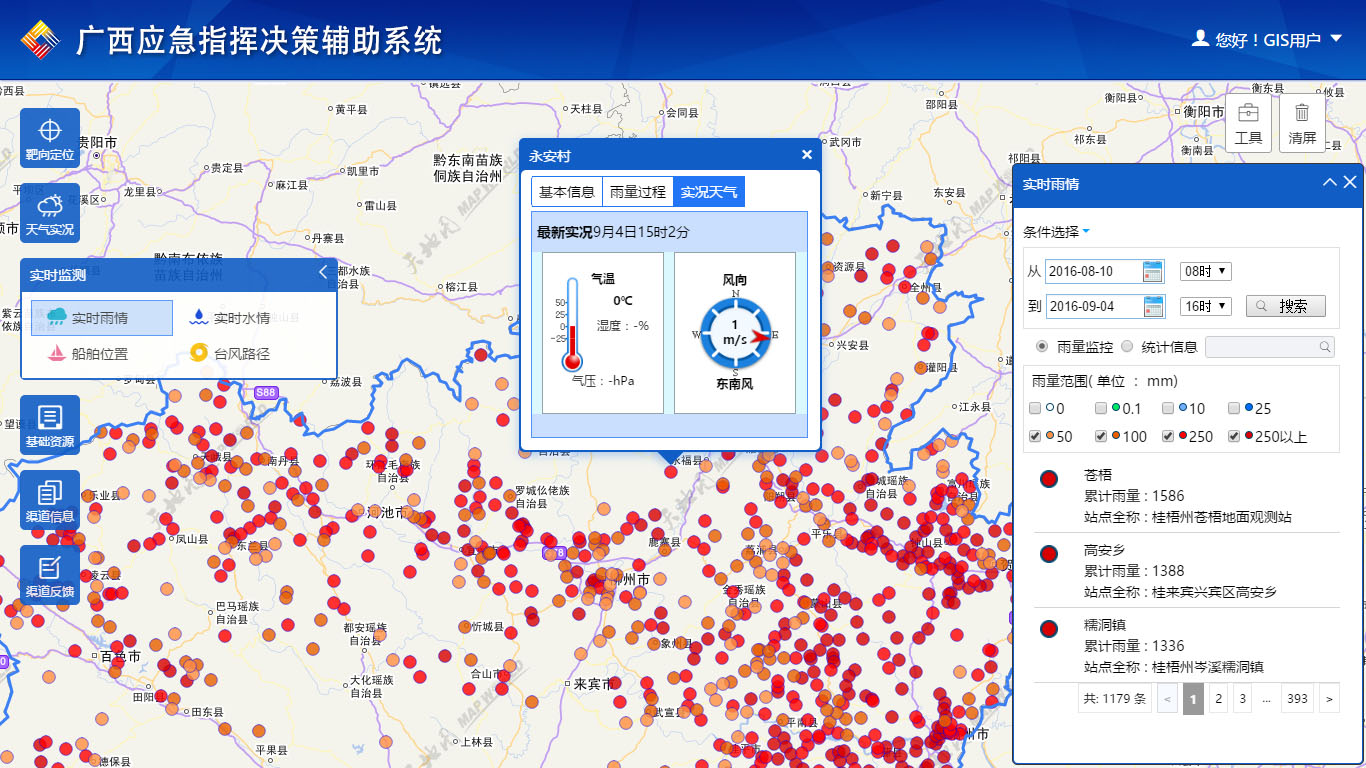Select the 实时水情 water level item

pyautogui.click(x=230, y=318)
